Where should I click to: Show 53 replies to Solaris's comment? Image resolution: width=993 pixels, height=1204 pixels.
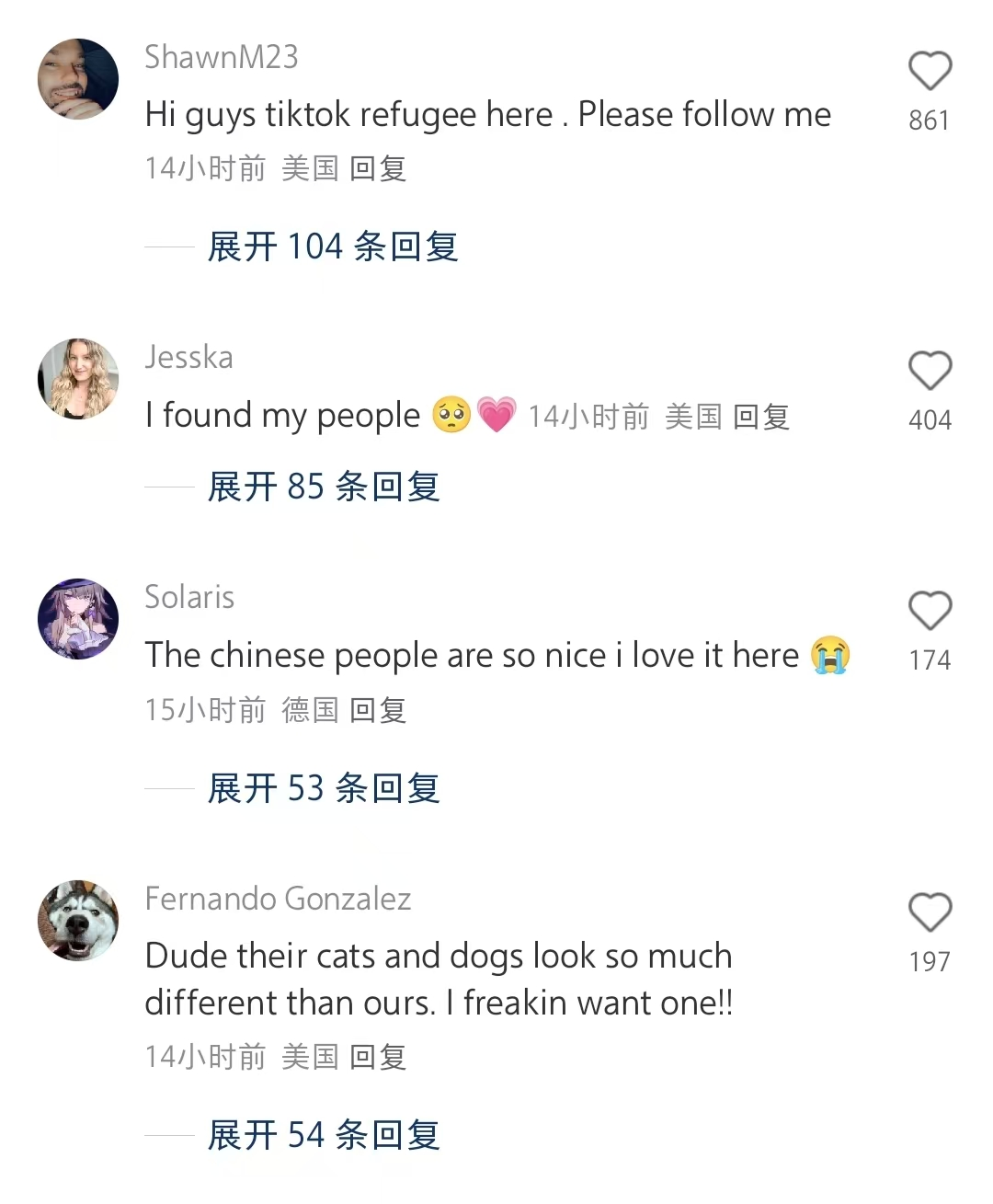pos(324,788)
